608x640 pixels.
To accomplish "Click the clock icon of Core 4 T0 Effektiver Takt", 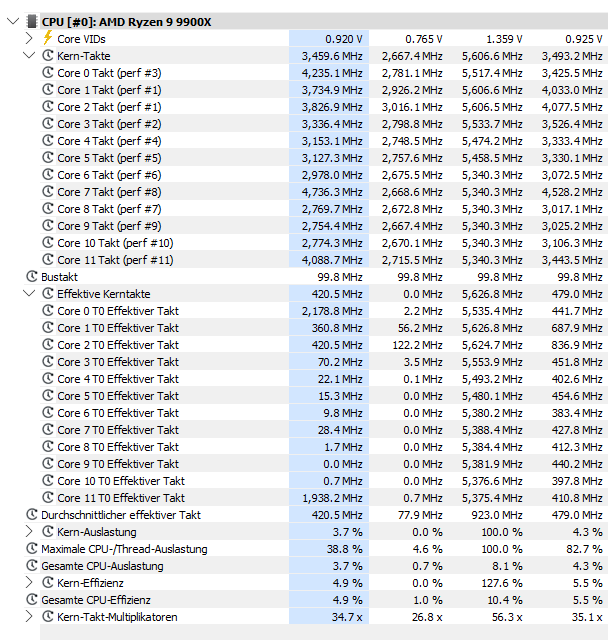I will (48, 379).
